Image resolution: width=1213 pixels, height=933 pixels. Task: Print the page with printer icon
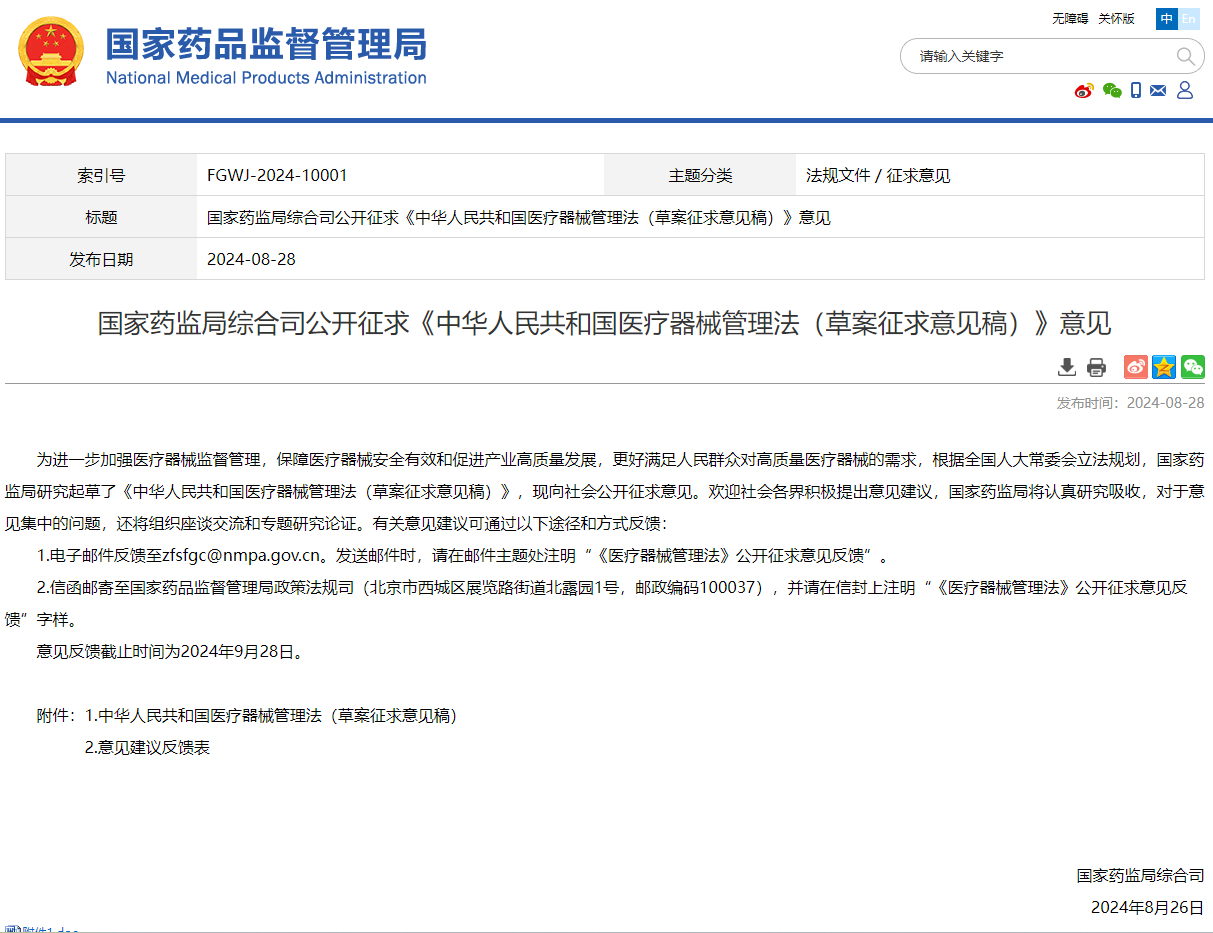pos(1096,367)
